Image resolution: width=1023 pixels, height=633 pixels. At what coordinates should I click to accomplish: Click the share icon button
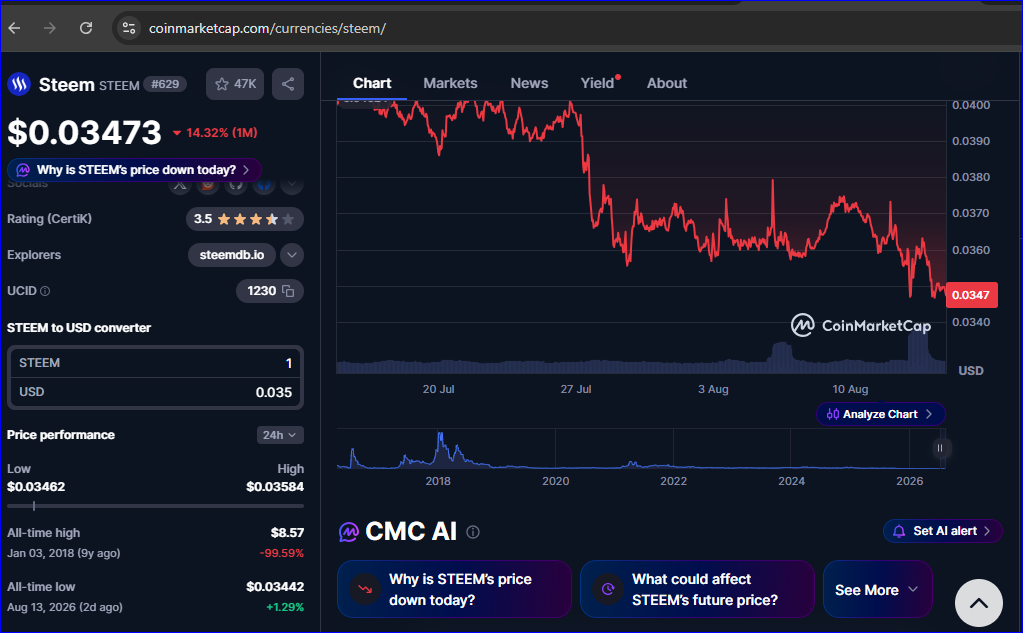tap(288, 84)
